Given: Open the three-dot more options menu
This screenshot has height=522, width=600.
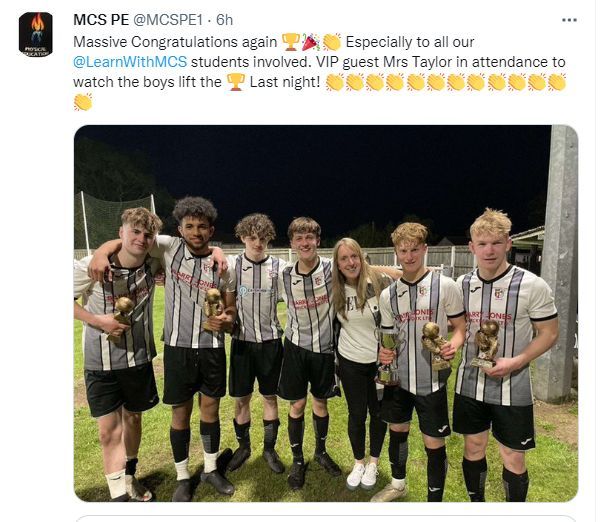Looking at the screenshot, I should tap(569, 20).
